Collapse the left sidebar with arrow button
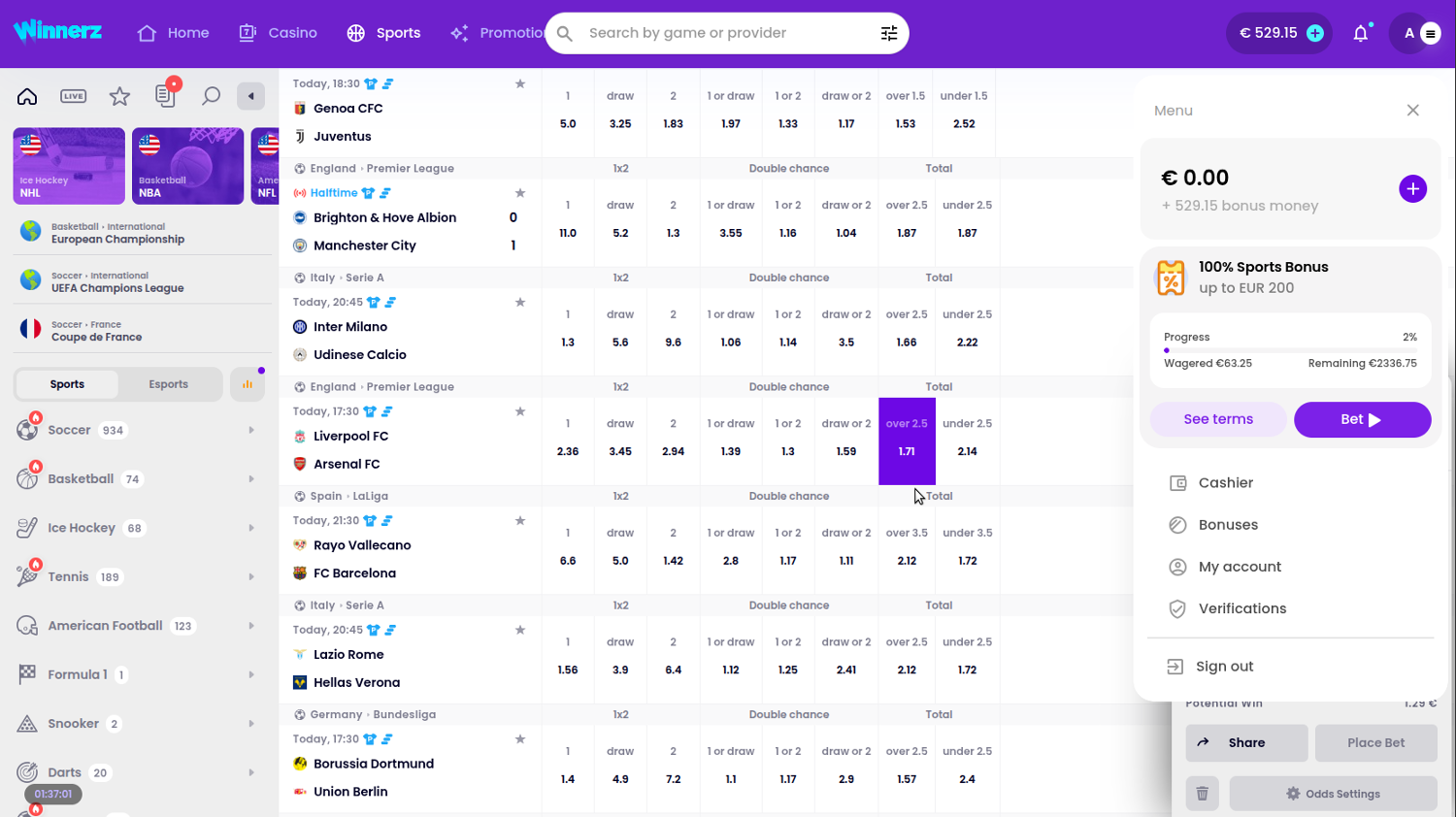The width and height of the screenshot is (1456, 817). (251, 96)
